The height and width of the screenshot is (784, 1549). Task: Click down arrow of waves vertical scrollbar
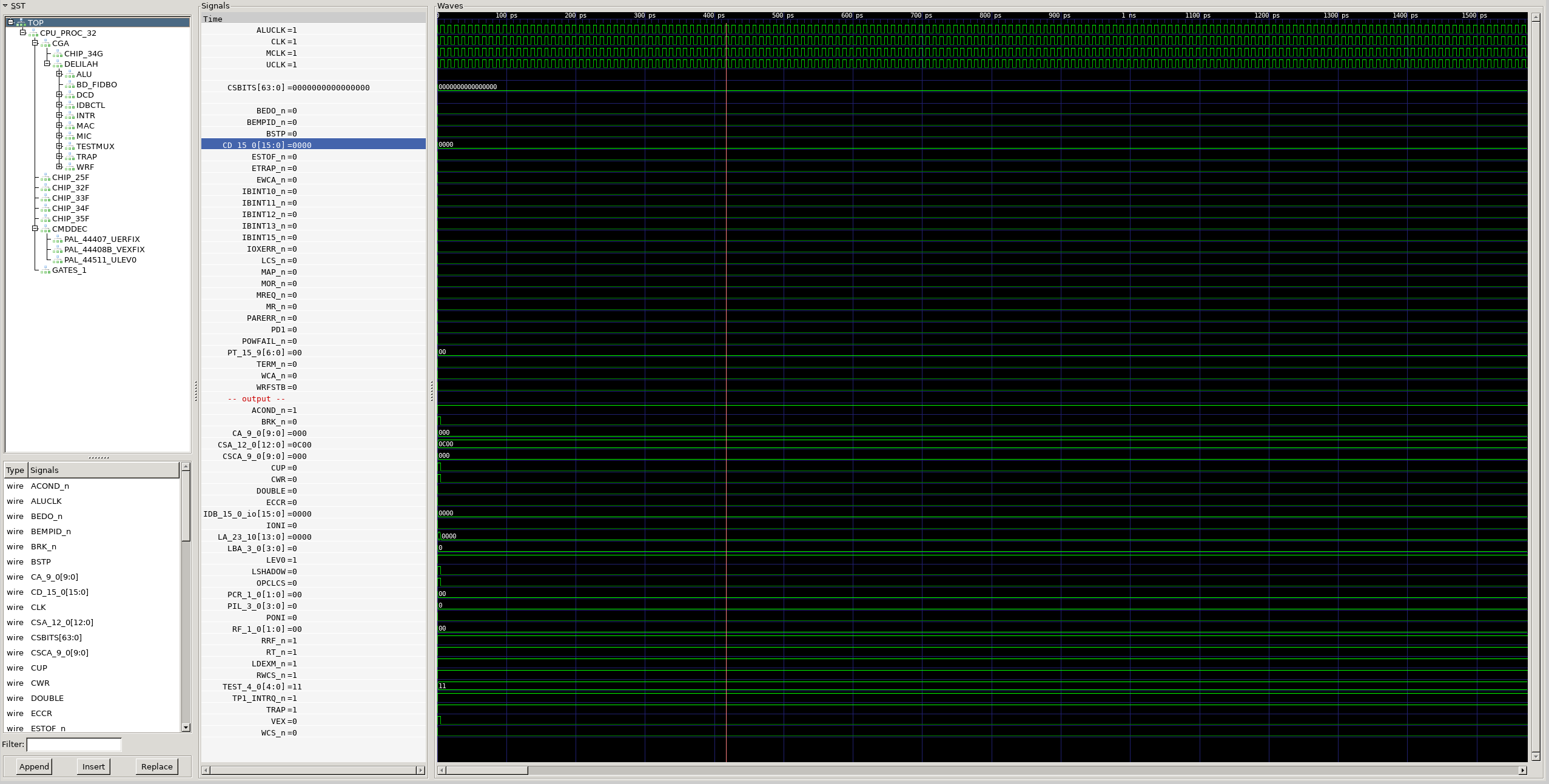(x=1536, y=756)
